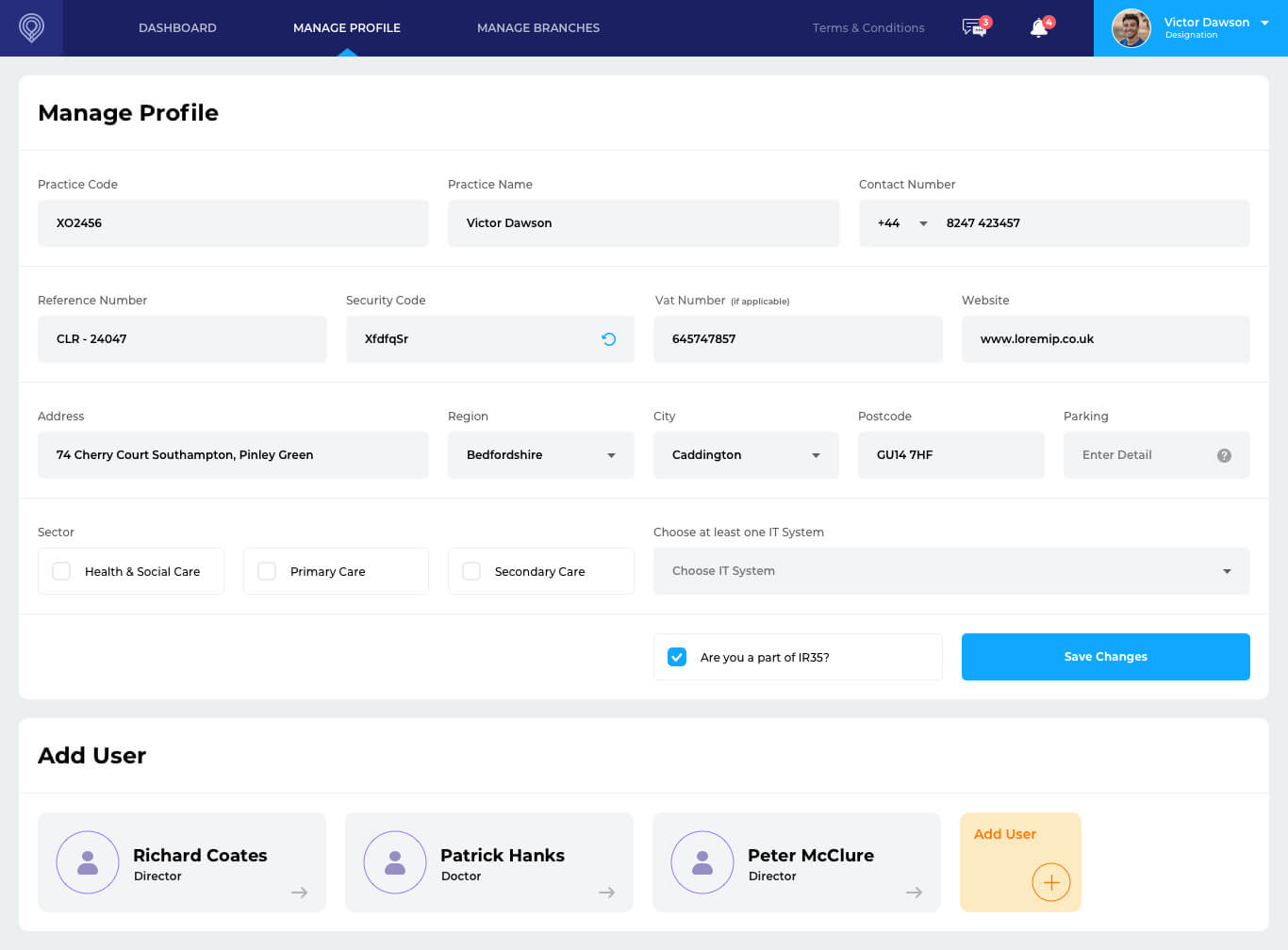Check the Primary Care checkbox
1288x950 pixels.
(x=267, y=571)
